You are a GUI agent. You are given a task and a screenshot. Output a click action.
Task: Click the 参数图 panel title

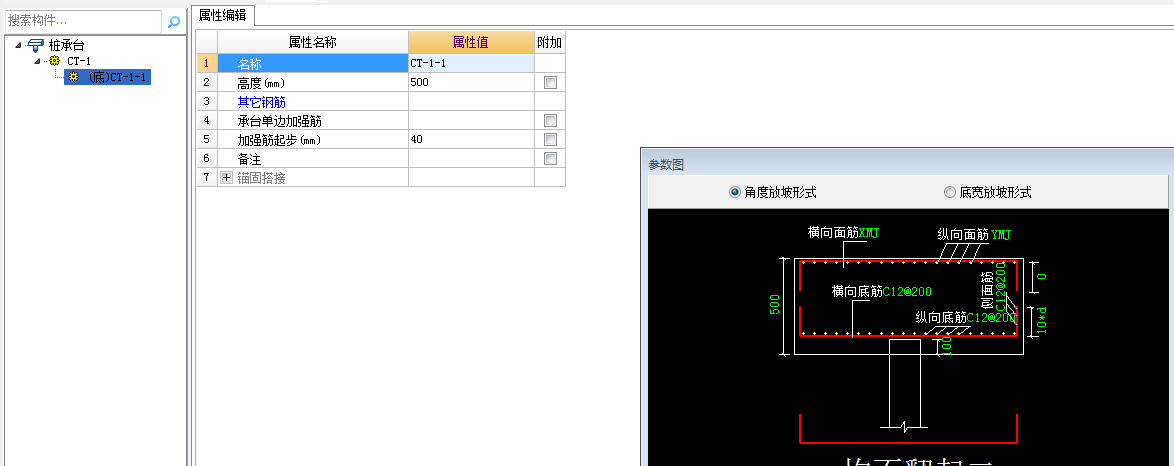click(x=666, y=165)
